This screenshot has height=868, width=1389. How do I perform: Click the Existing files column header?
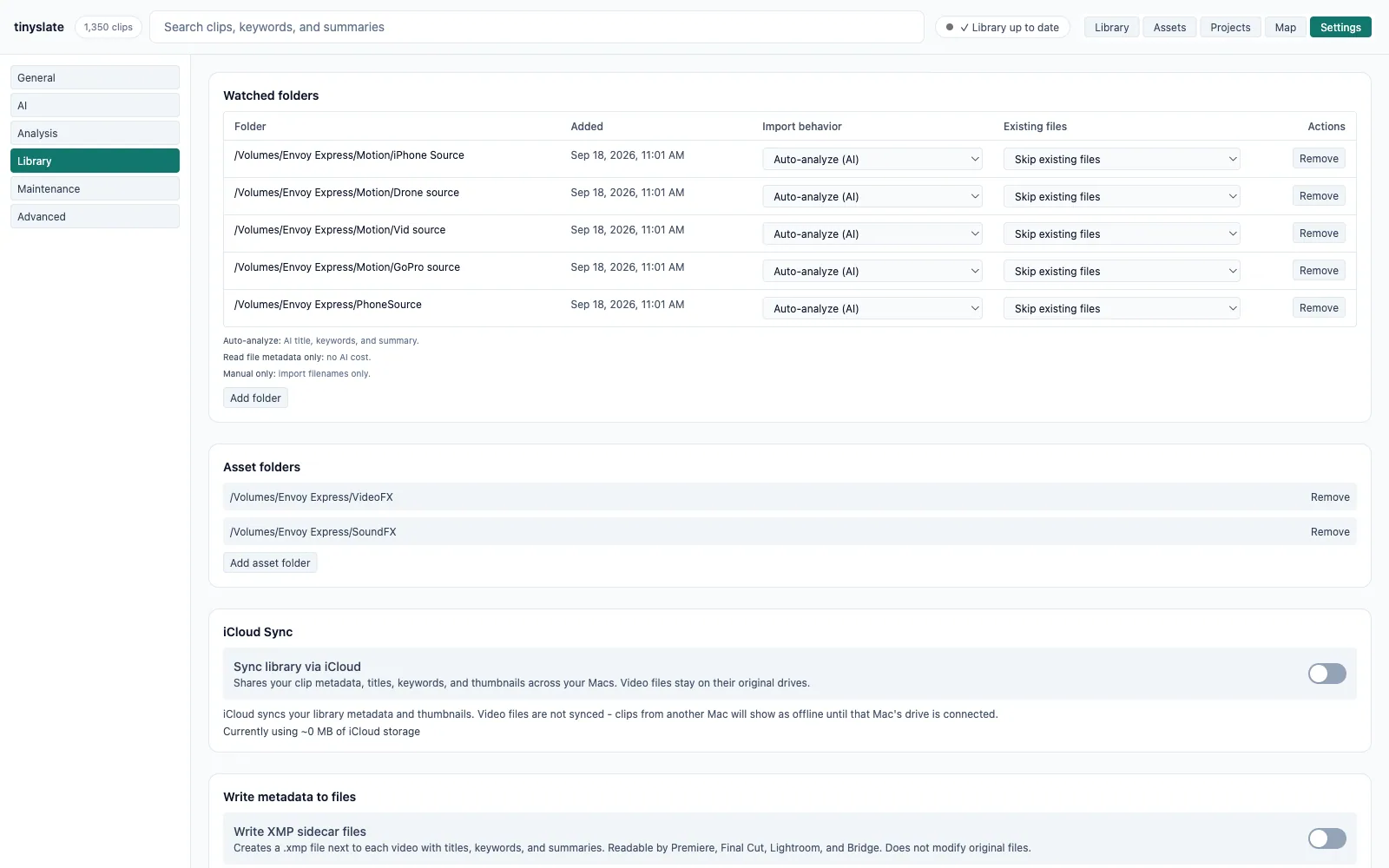pos(1035,126)
